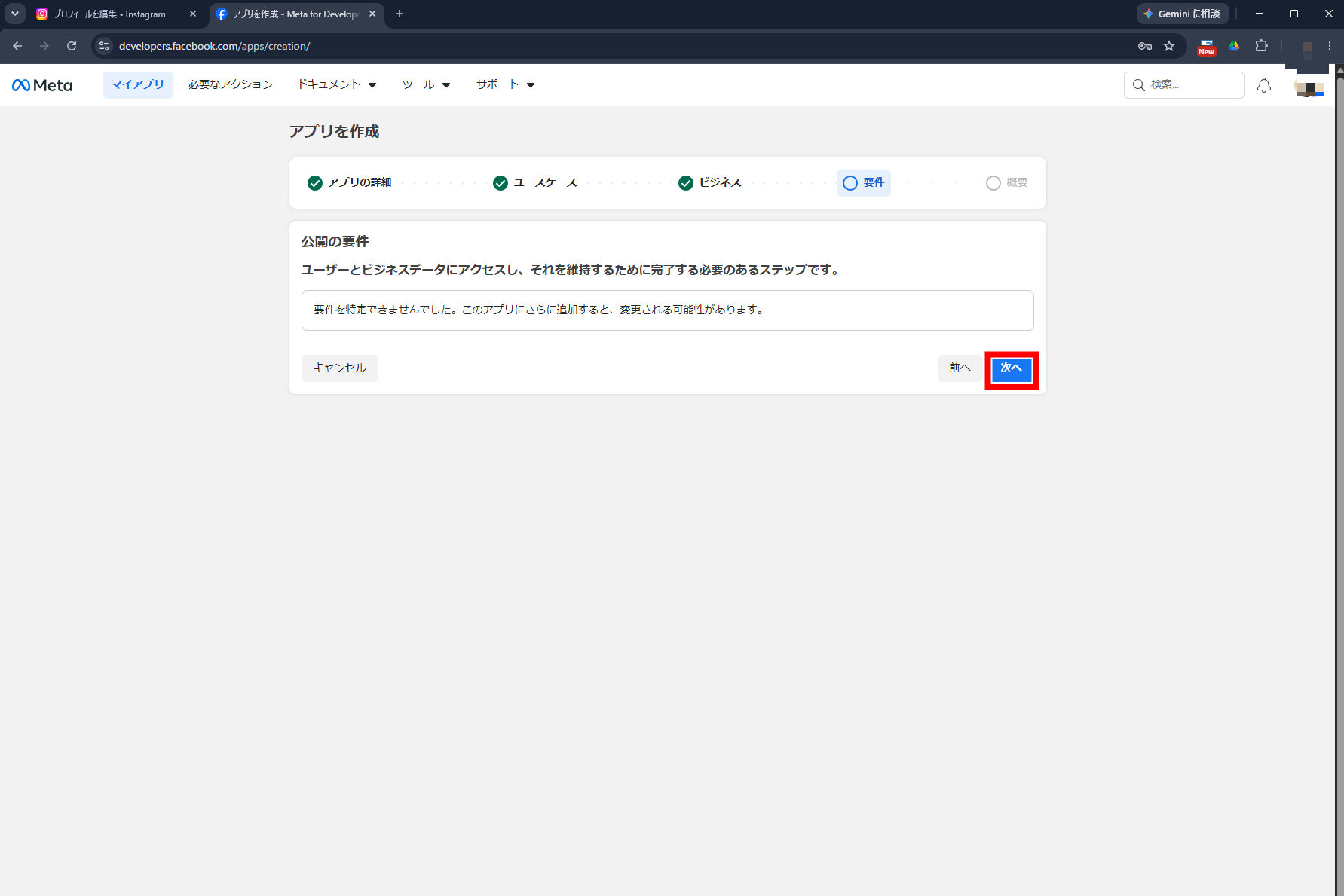Click the キャンセル button

[x=340, y=368]
